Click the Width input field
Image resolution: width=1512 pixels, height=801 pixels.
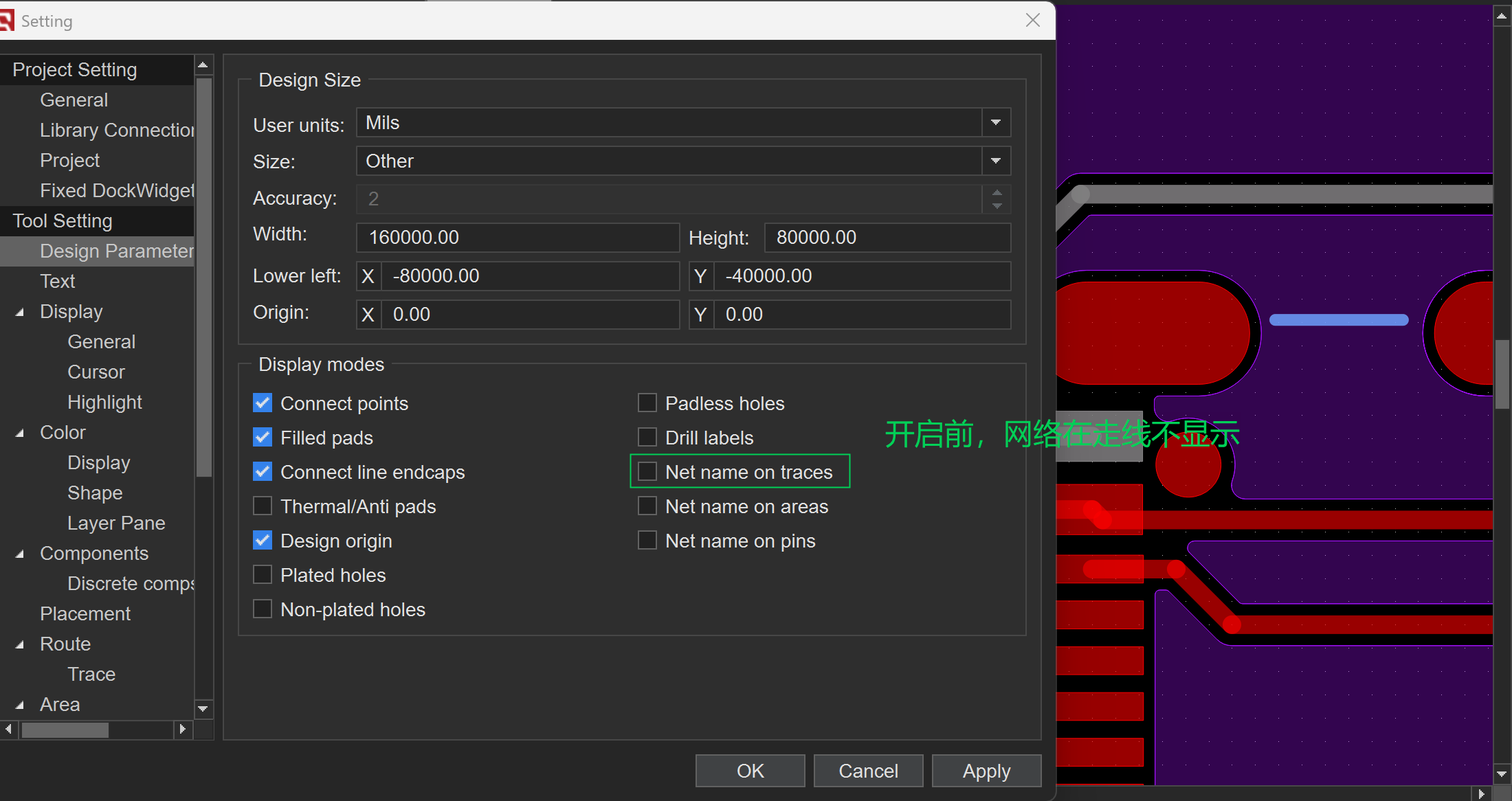coord(517,238)
